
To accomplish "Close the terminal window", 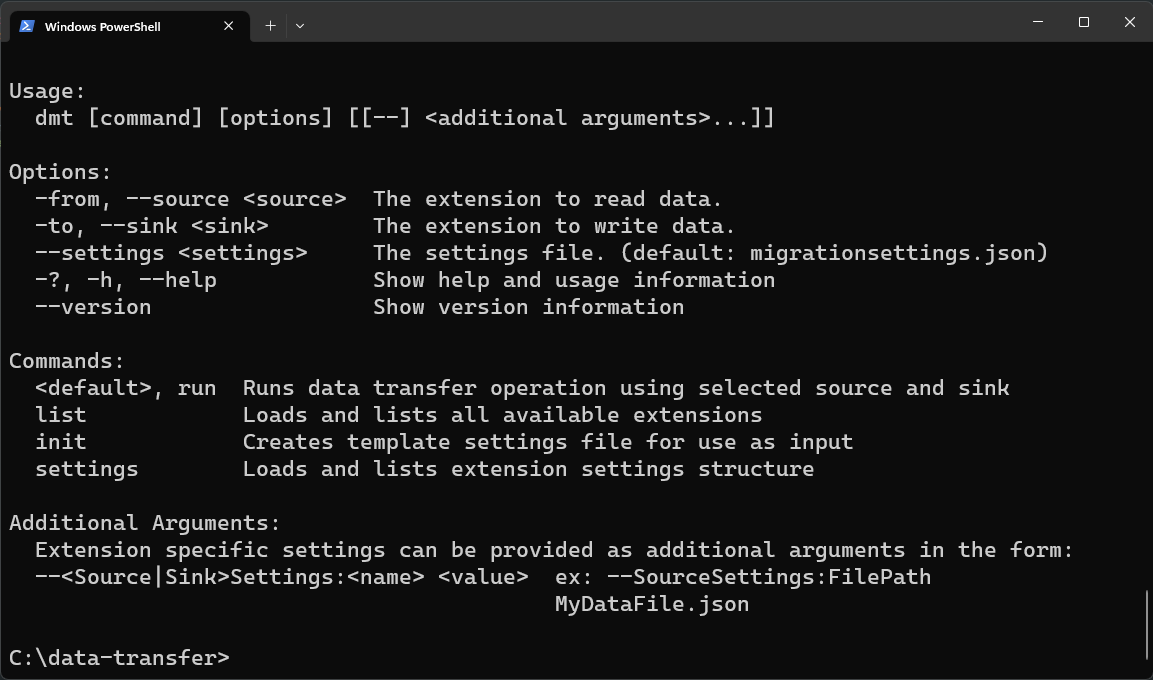I will [1129, 22].
